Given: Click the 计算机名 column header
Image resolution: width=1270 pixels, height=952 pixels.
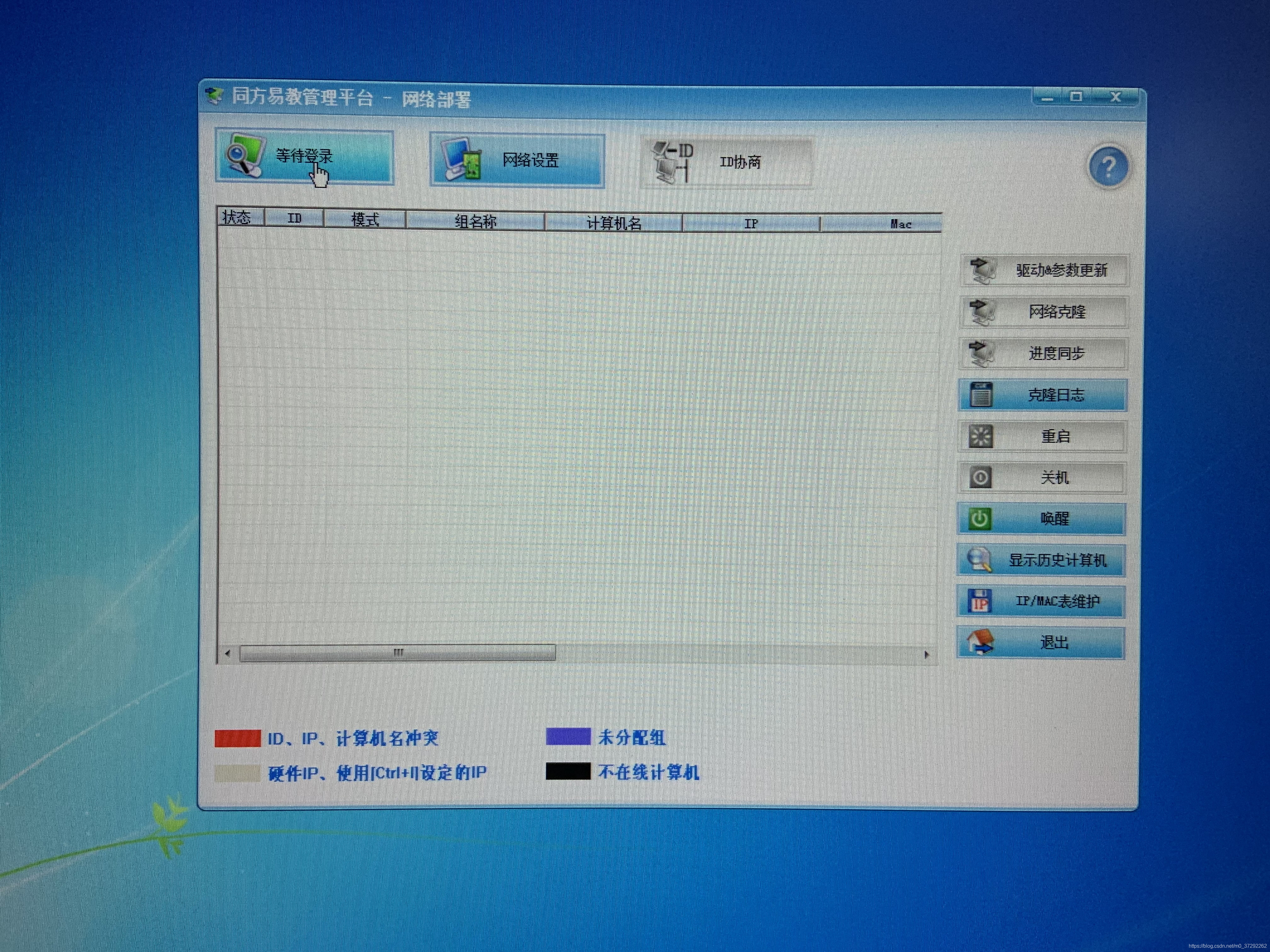Looking at the screenshot, I should click(613, 223).
